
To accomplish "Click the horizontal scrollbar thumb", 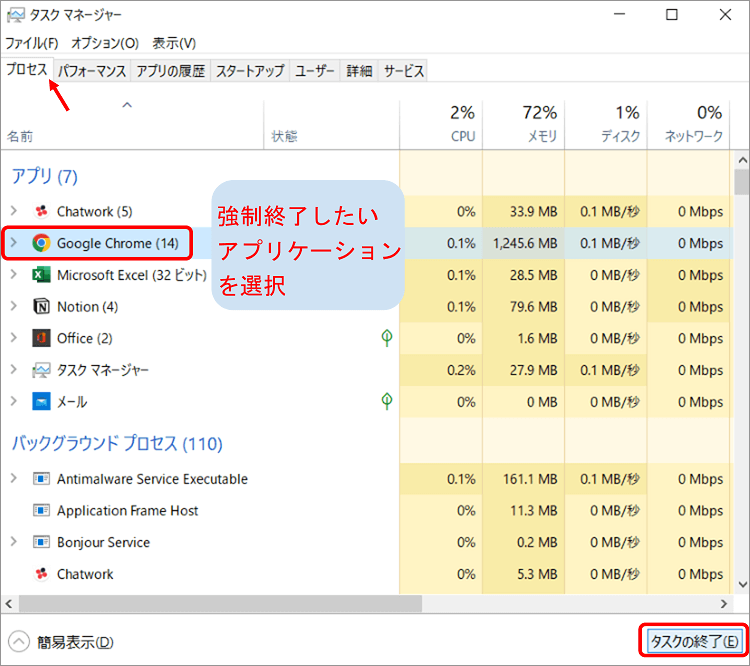I will tap(221, 604).
